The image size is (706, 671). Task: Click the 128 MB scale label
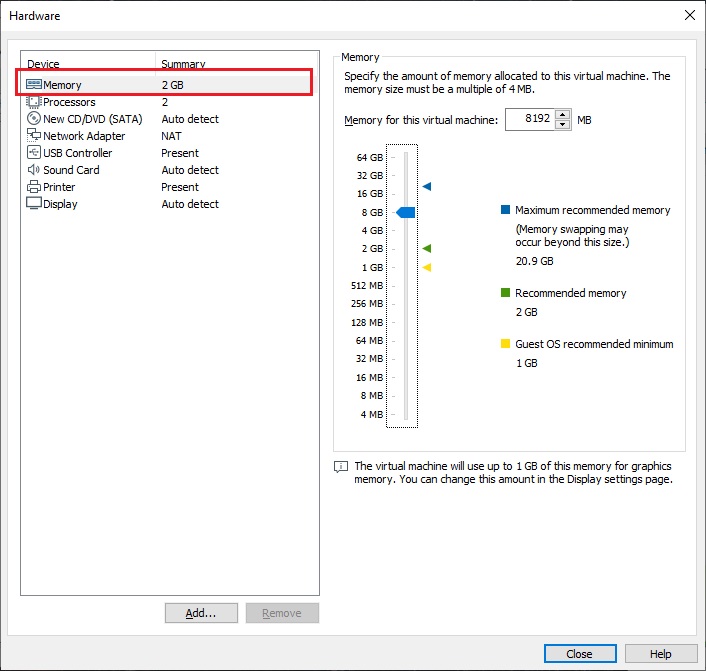(x=367, y=322)
